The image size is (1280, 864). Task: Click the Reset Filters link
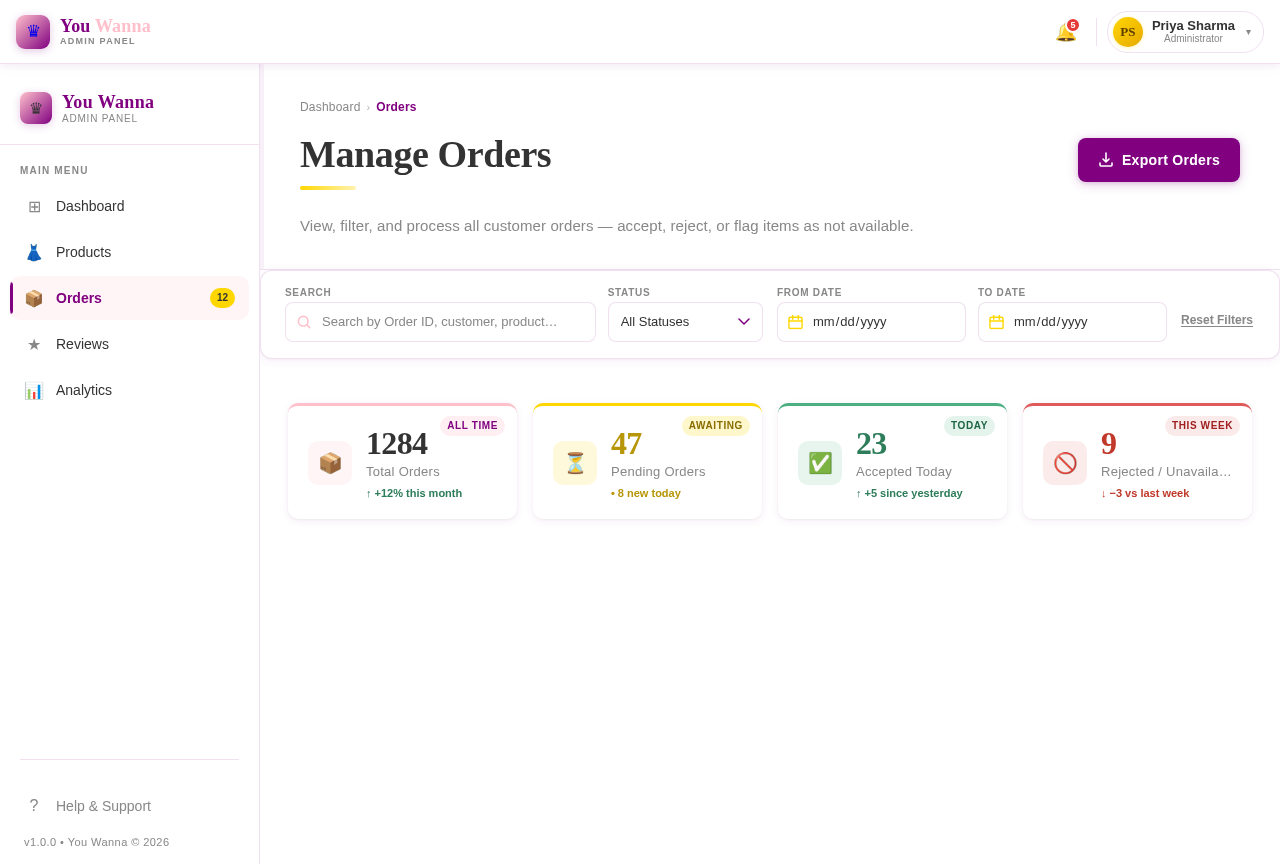coord(1216,320)
